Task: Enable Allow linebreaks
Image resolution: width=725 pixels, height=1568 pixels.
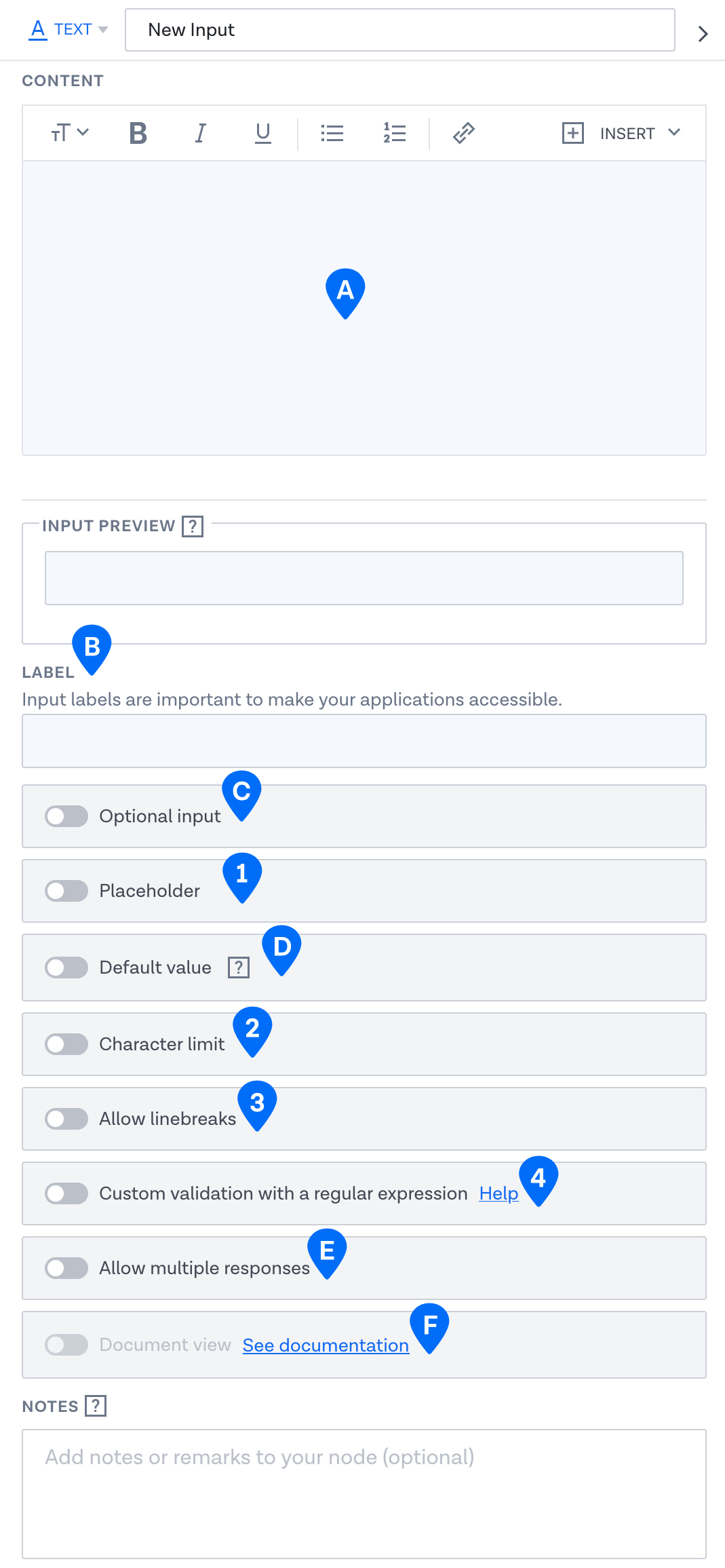Action: (66, 1119)
